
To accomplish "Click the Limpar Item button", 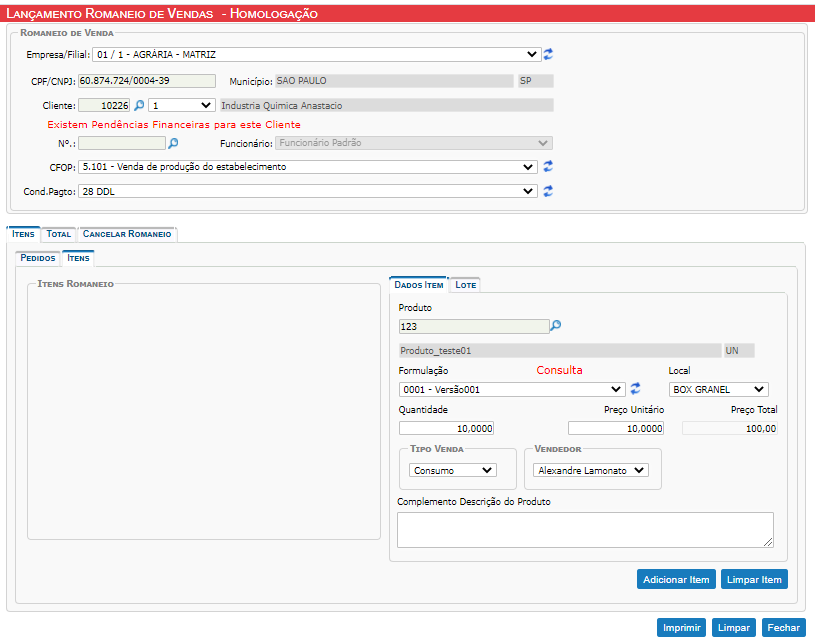I will 754,579.
